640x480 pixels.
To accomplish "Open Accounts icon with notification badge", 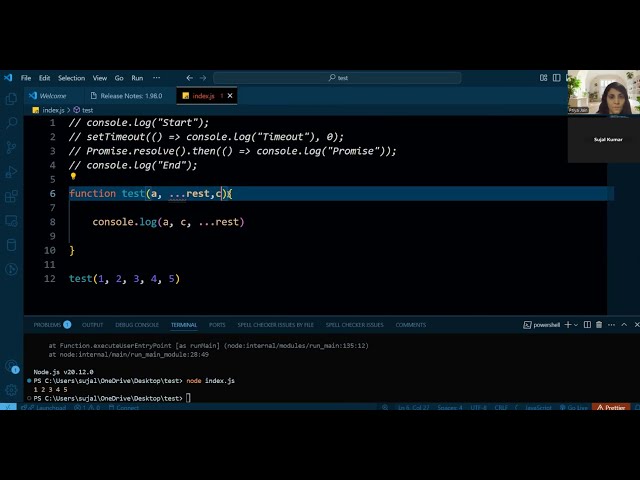I will click(x=11, y=367).
